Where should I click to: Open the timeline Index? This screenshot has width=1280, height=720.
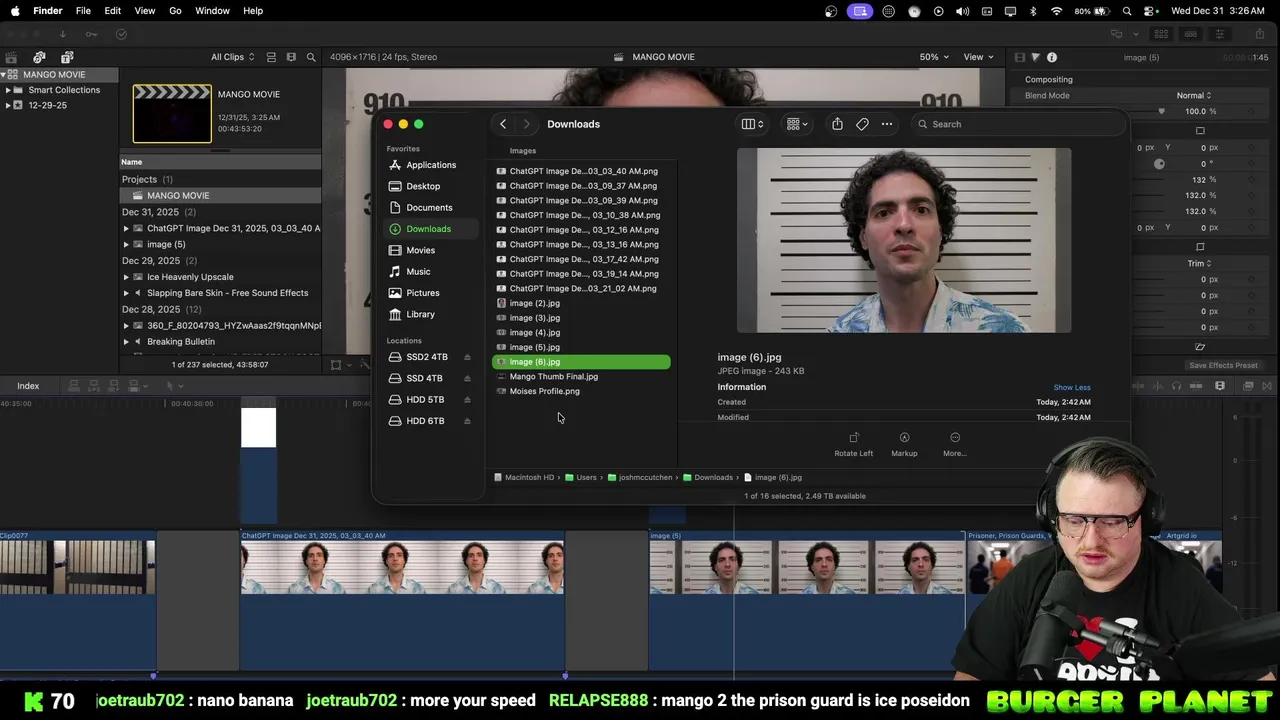tap(28, 386)
